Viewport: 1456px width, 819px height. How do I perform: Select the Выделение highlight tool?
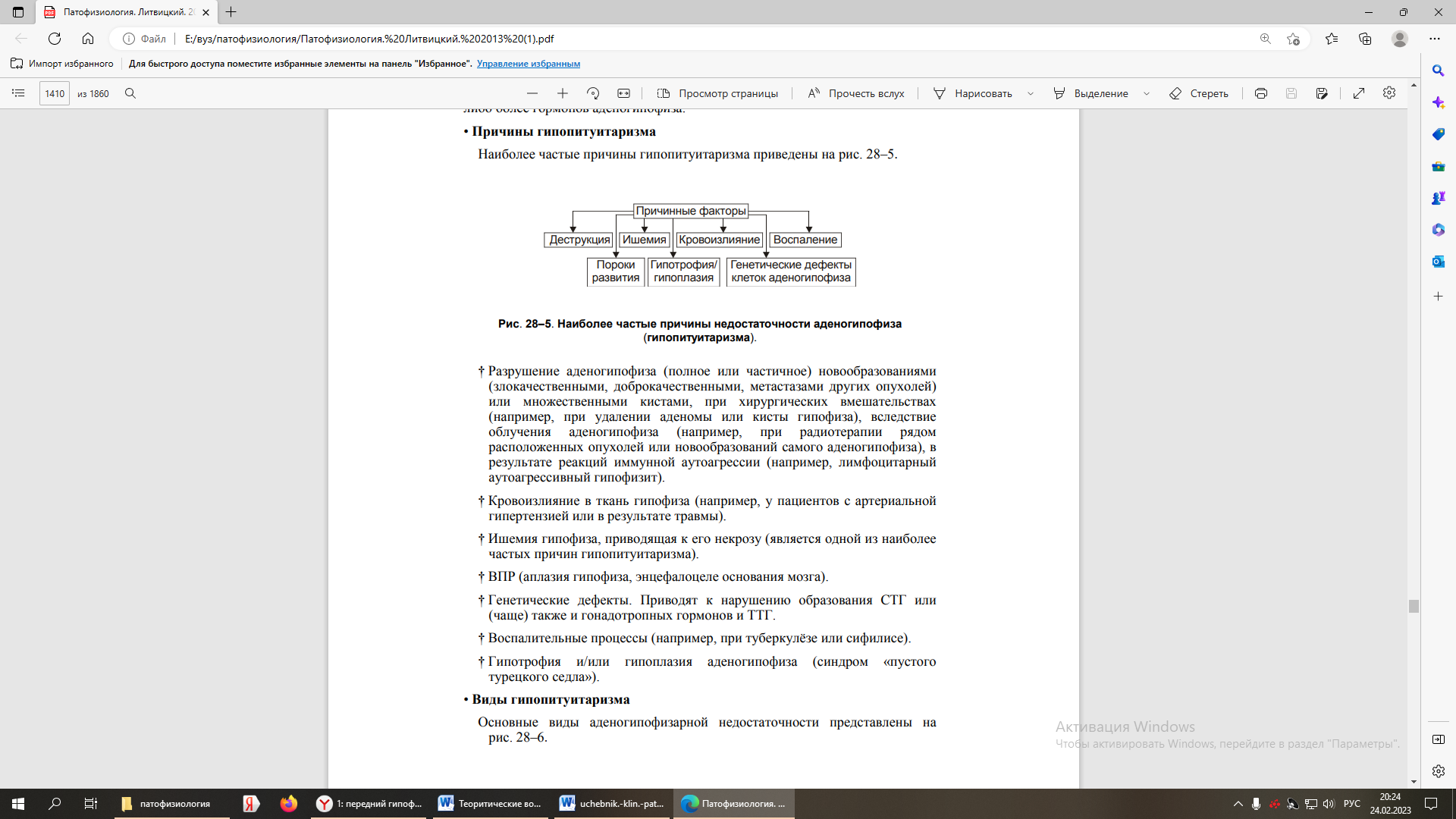[1090, 93]
